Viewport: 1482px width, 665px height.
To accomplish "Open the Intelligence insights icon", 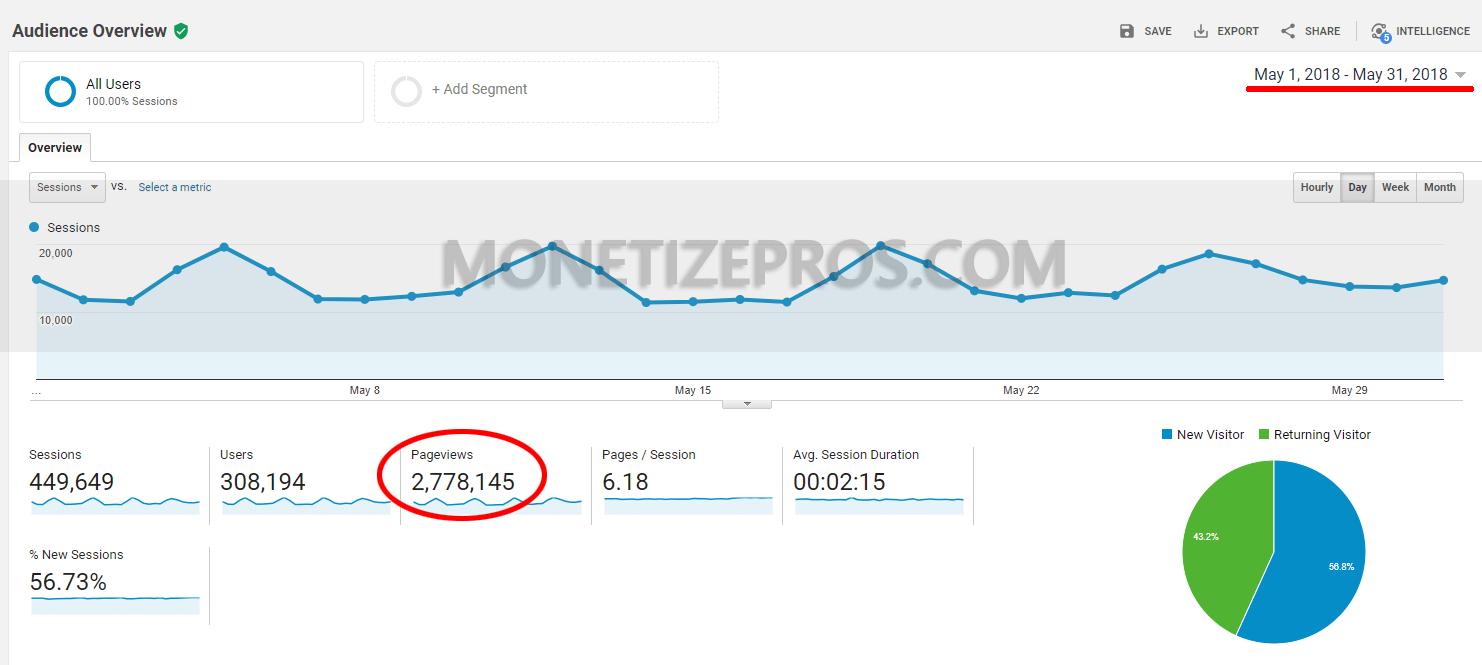I will 1381,31.
